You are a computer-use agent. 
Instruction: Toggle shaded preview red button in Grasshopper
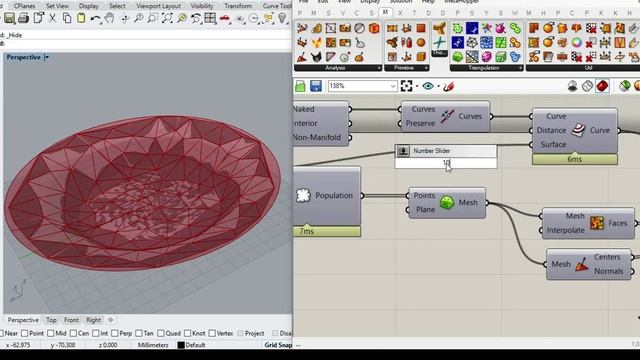pyautogui.click(x=602, y=86)
